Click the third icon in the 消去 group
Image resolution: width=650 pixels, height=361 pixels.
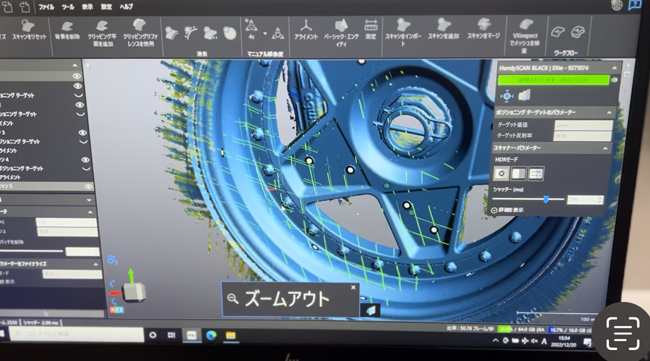tap(210, 33)
